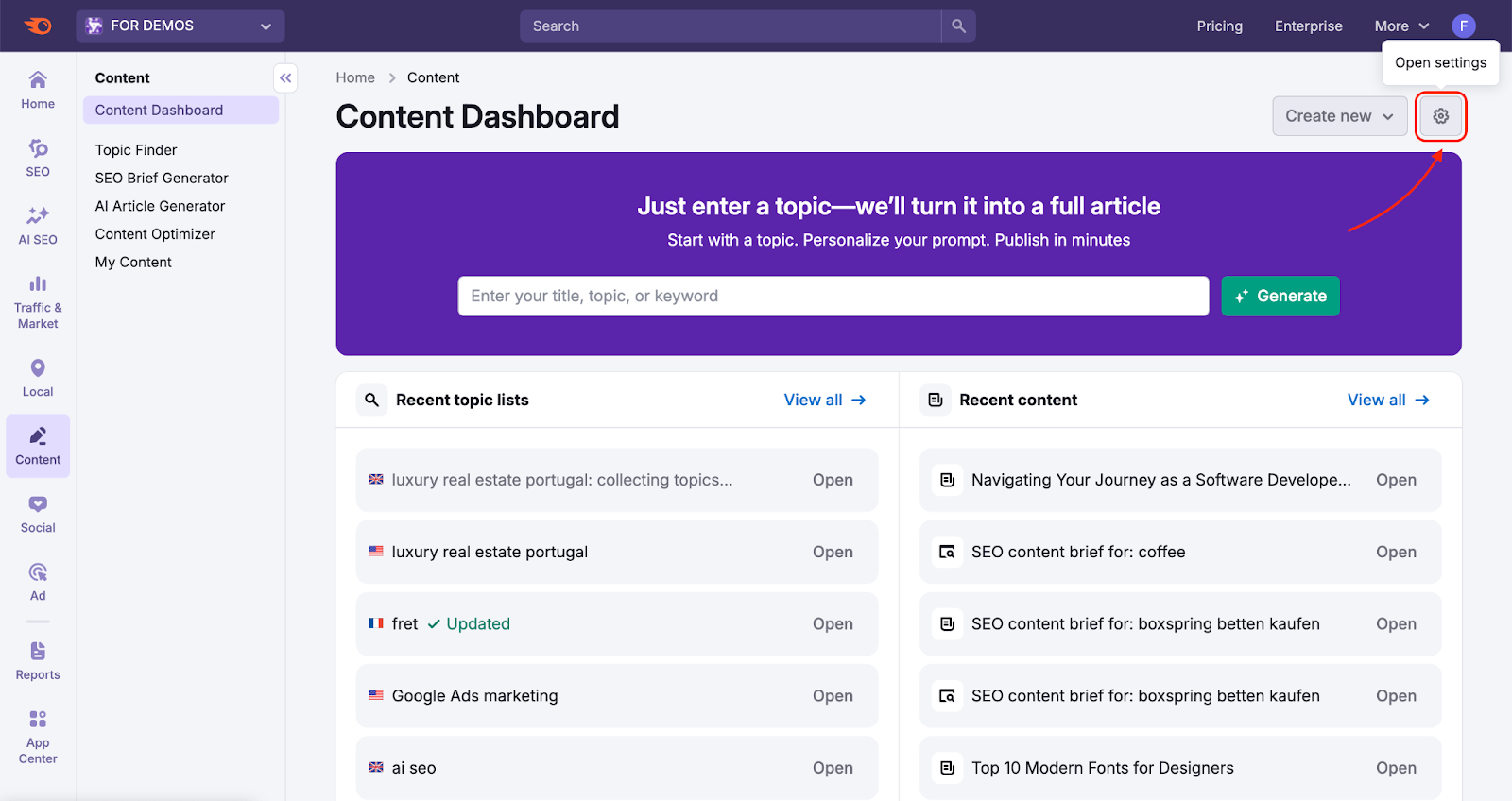Select the Local sidebar icon

(38, 378)
